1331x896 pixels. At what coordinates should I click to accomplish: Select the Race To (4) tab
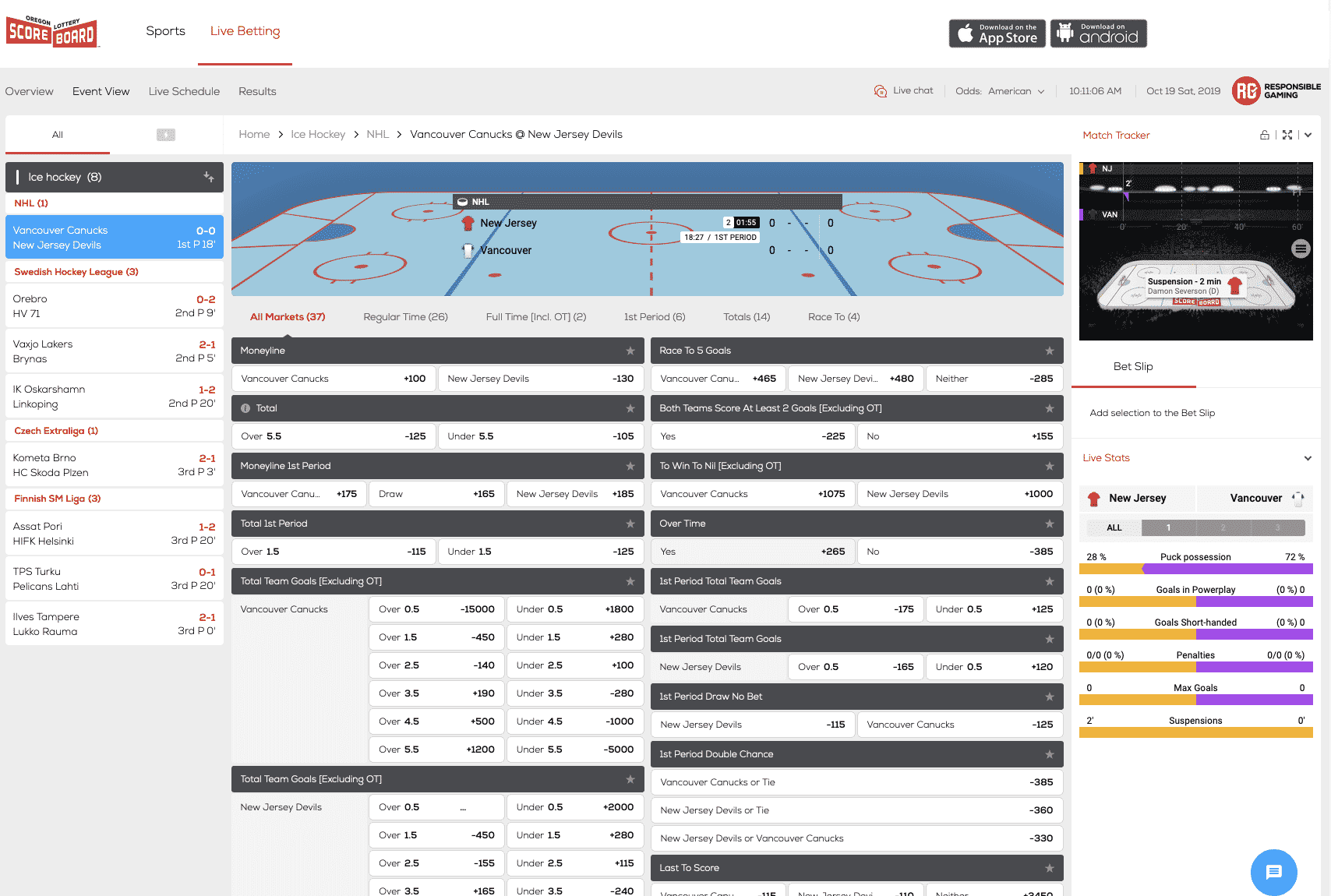click(x=834, y=317)
